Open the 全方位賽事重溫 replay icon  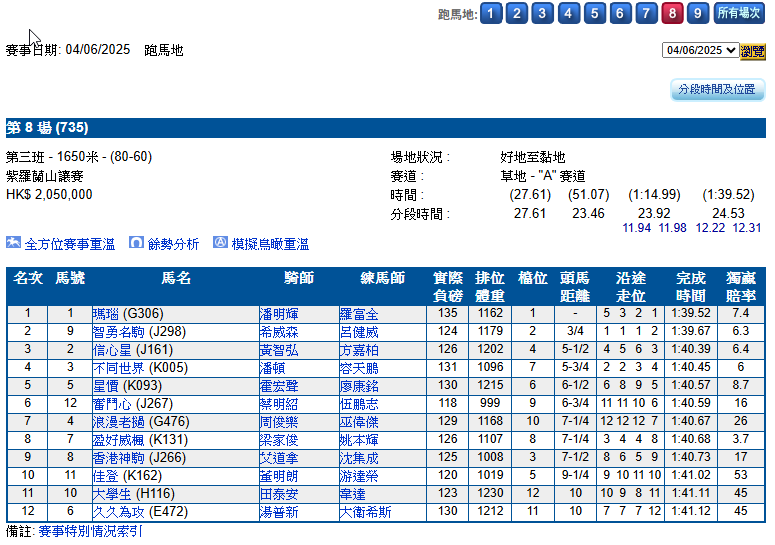click(13, 243)
